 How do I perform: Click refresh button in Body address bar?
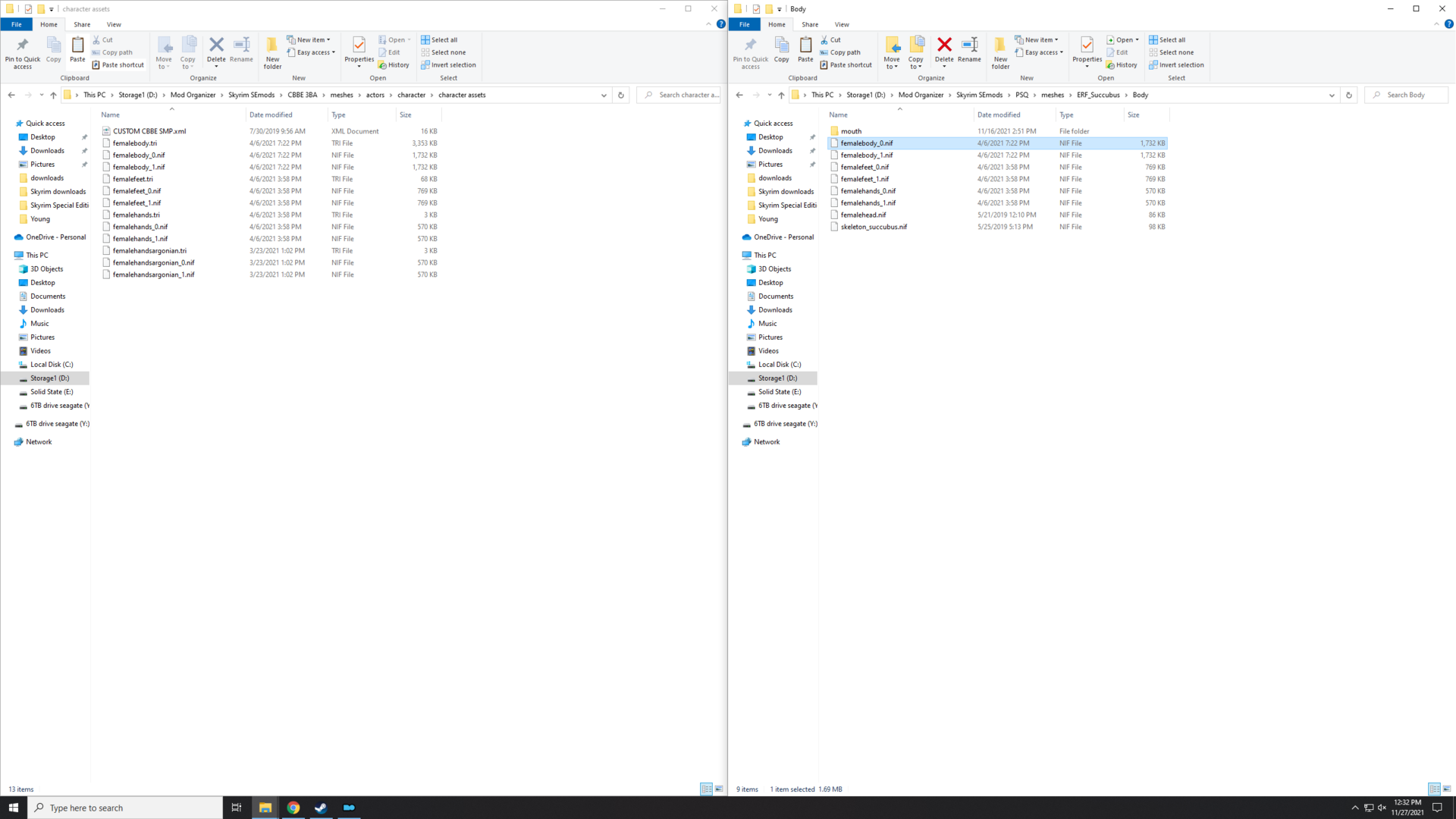click(1348, 95)
